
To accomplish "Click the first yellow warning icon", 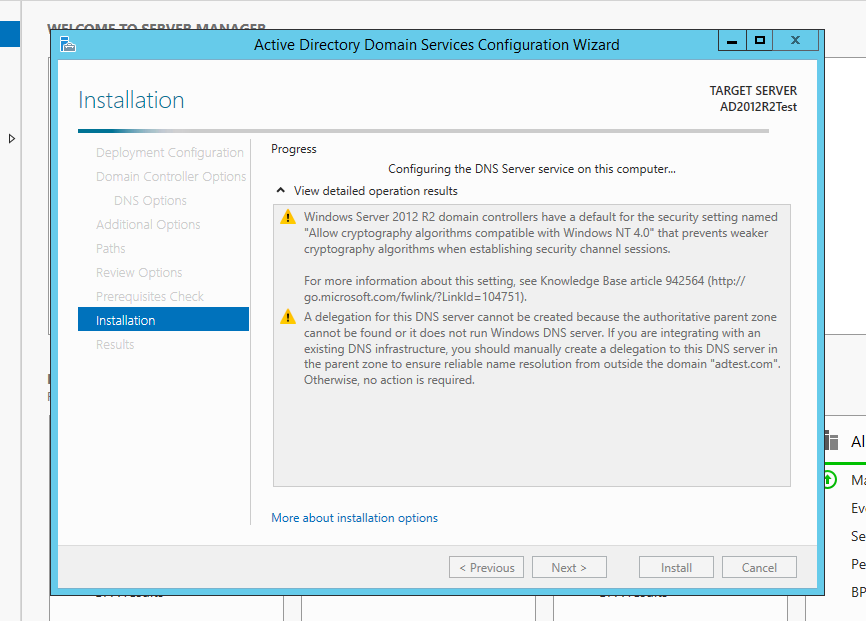I will click(288, 217).
